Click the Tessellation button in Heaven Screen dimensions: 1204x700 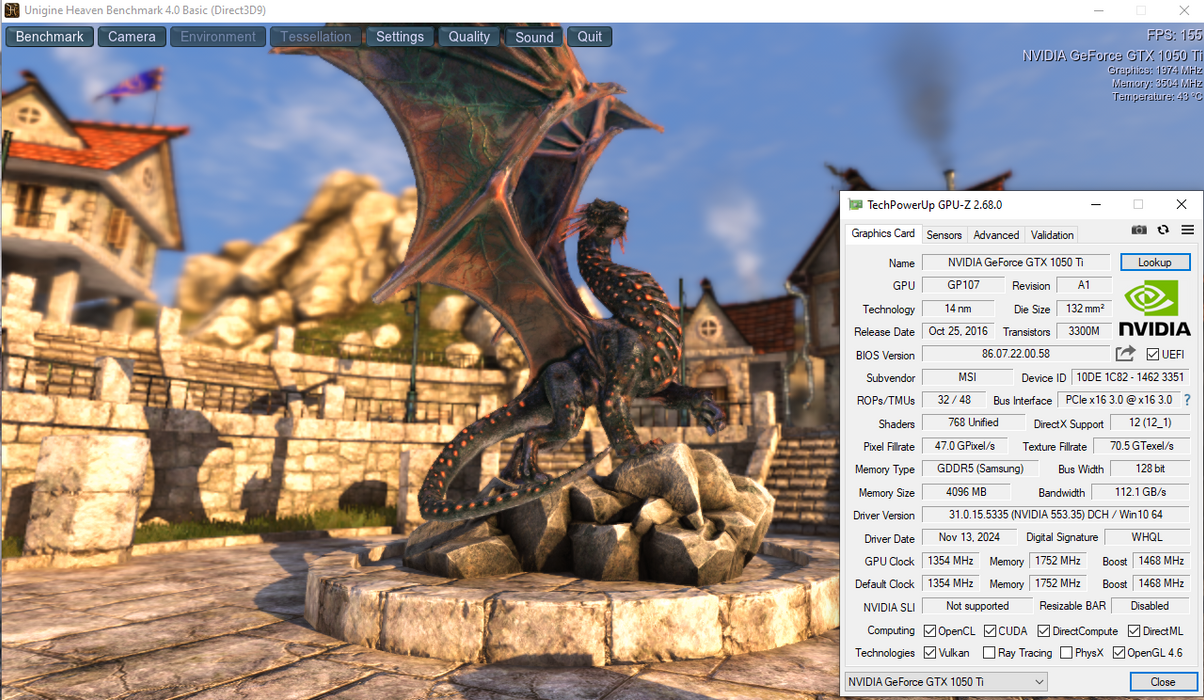coord(316,37)
